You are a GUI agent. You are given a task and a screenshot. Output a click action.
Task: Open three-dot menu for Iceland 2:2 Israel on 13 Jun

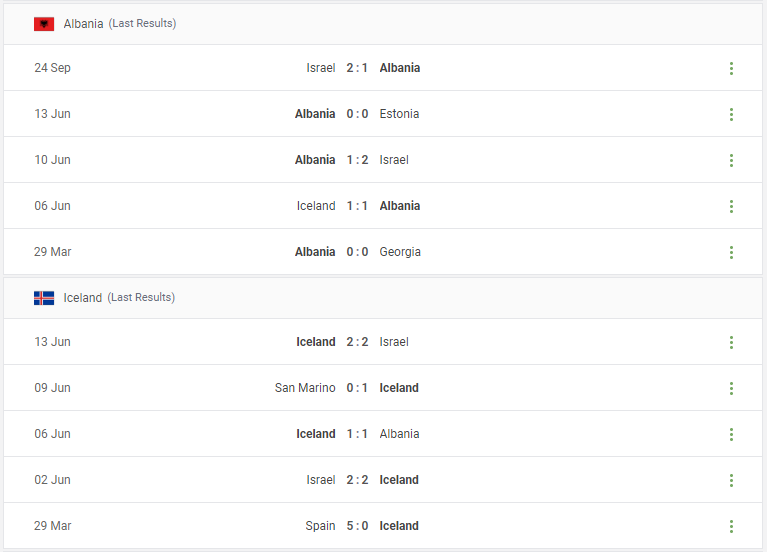click(x=731, y=342)
